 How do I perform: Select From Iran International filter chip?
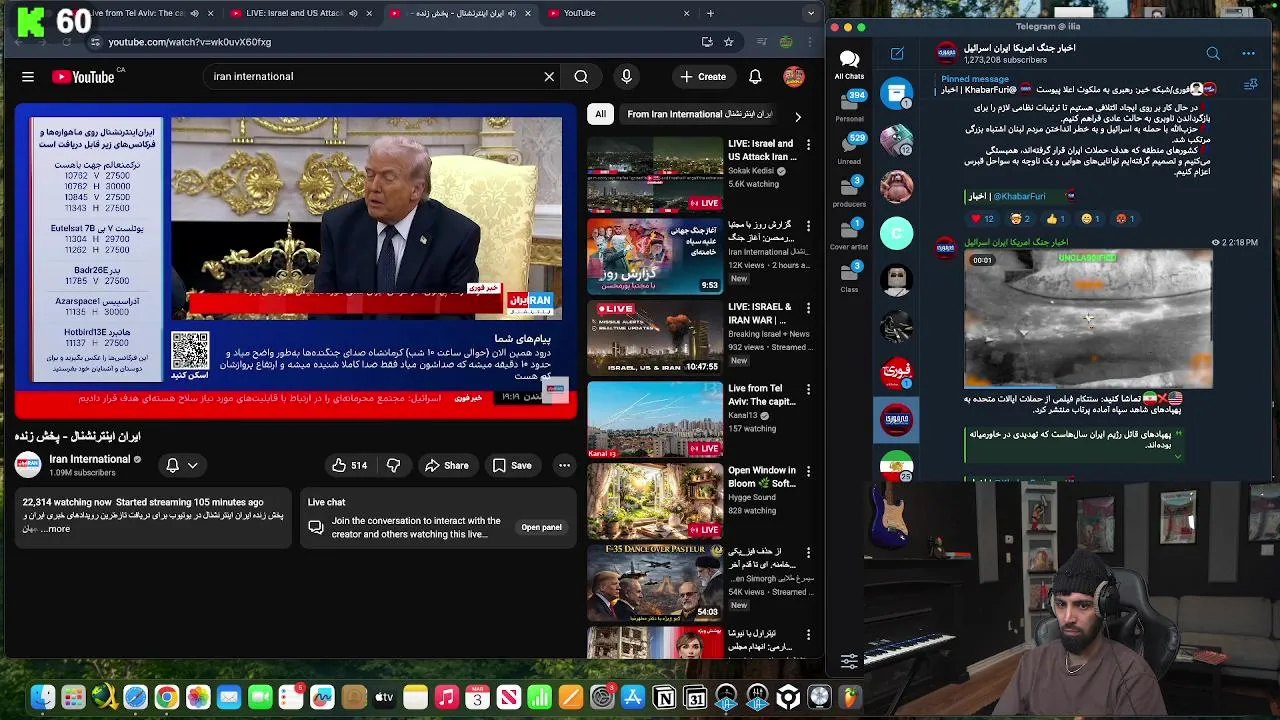point(700,114)
